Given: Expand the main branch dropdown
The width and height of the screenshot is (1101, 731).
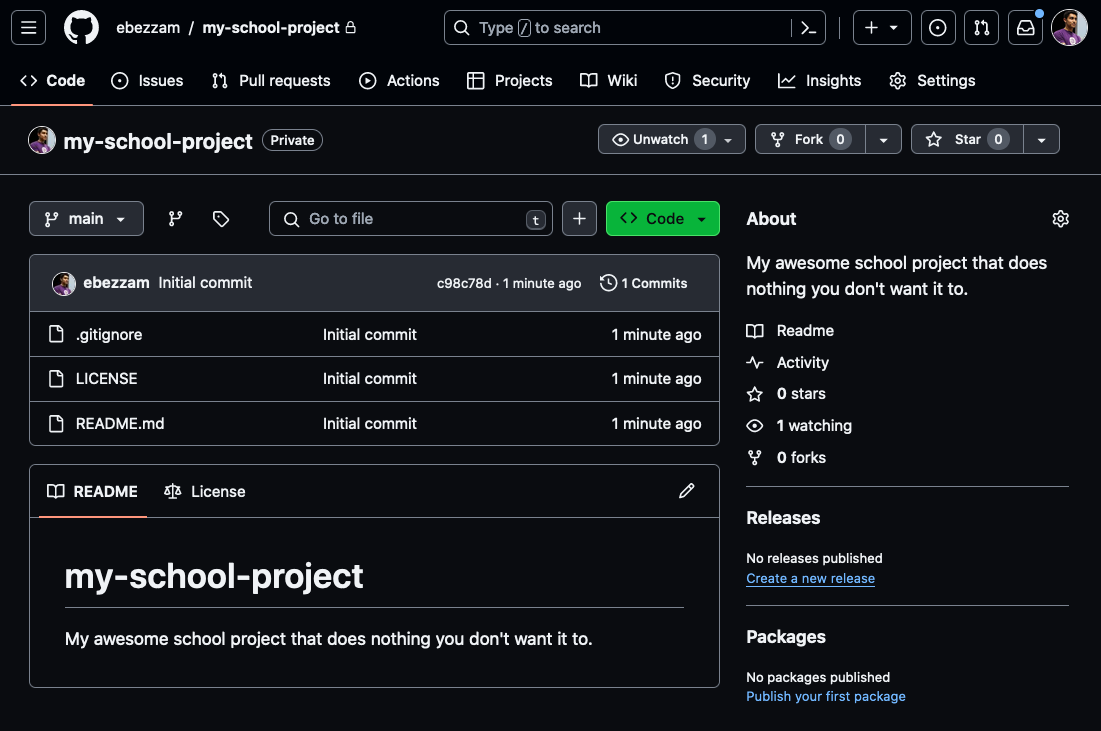Looking at the screenshot, I should tap(86, 218).
